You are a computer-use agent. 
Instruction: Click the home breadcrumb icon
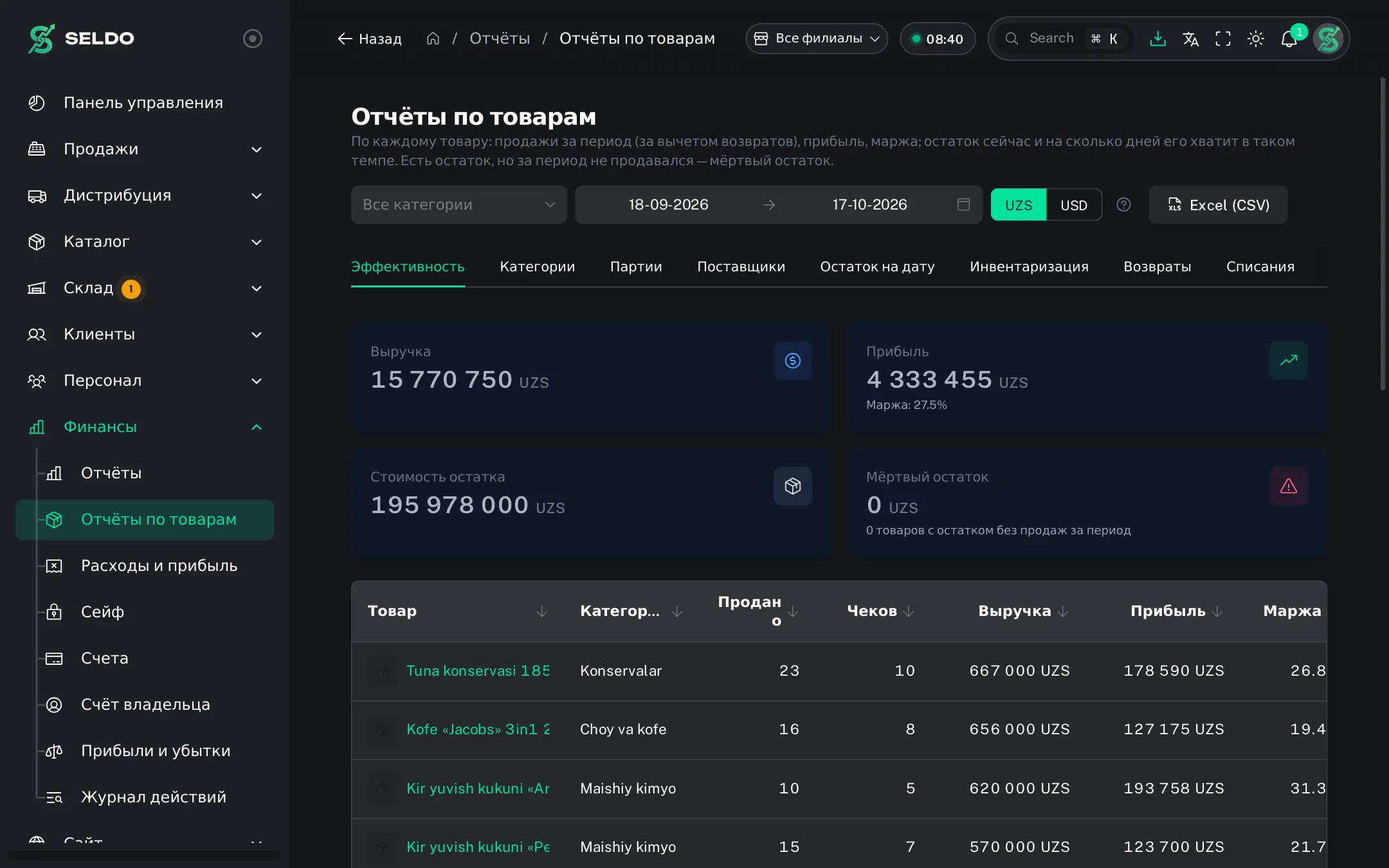click(x=433, y=39)
